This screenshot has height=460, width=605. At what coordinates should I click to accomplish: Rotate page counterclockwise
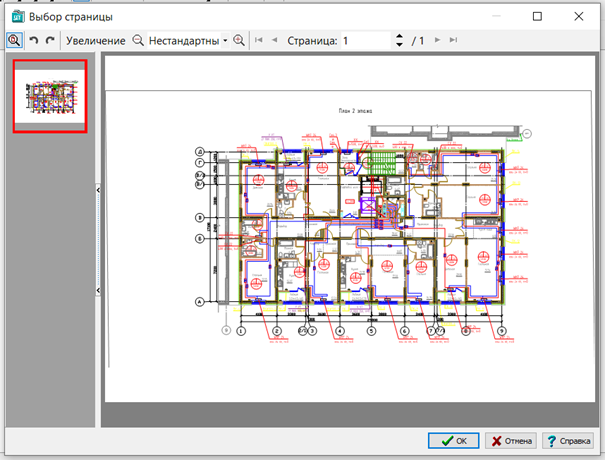click(x=34, y=40)
